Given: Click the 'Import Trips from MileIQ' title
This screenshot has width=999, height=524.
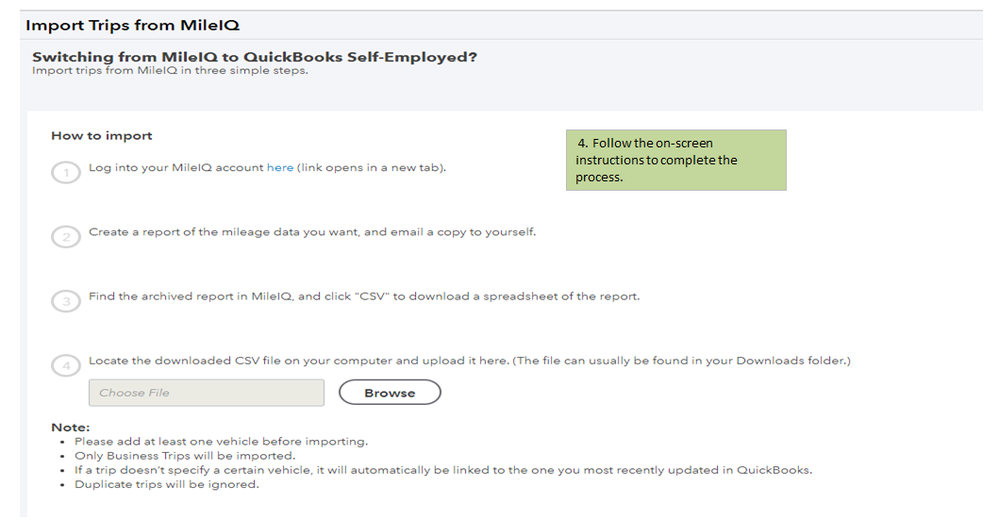Looking at the screenshot, I should [132, 25].
